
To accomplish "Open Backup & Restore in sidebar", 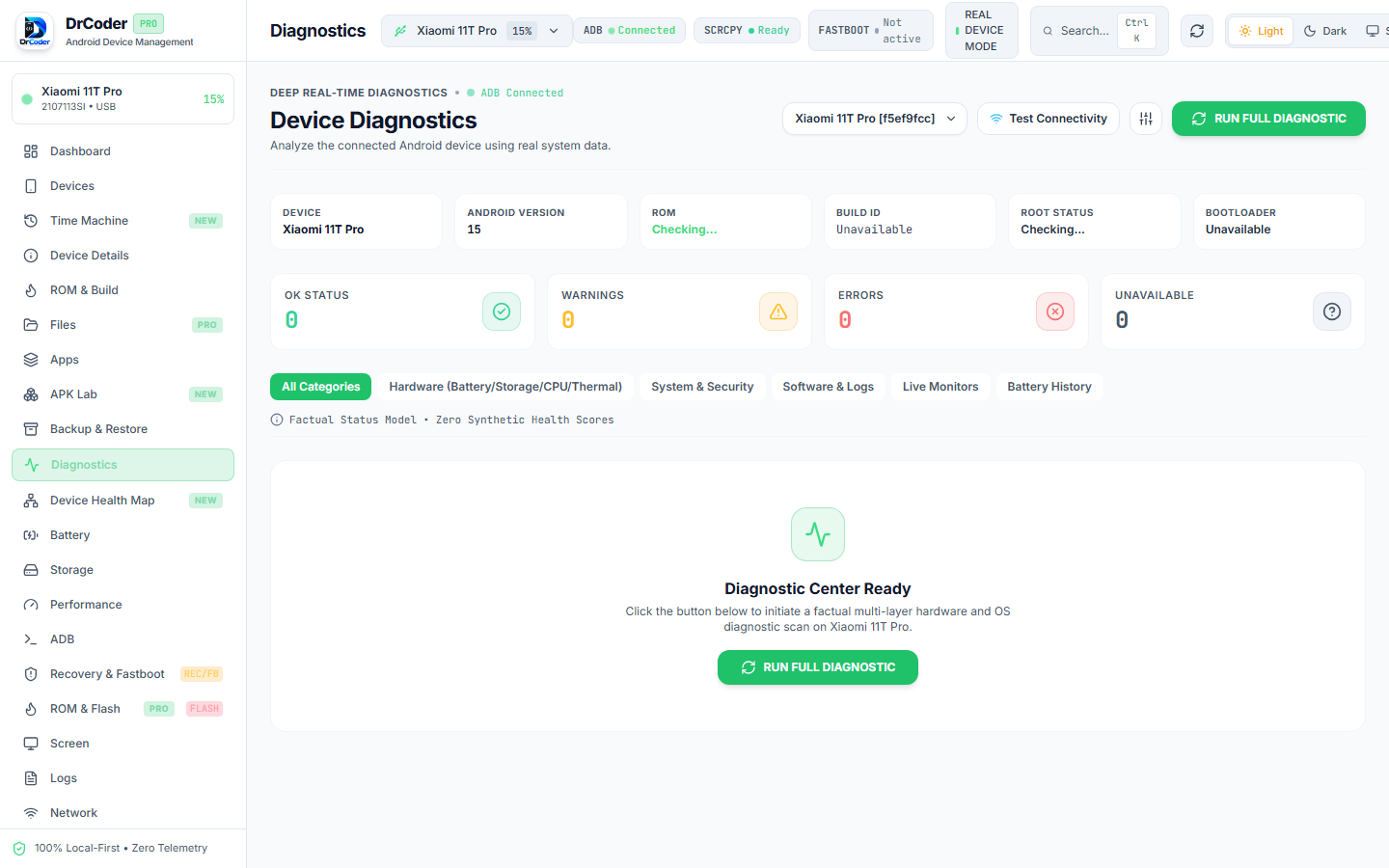I will click(123, 429).
